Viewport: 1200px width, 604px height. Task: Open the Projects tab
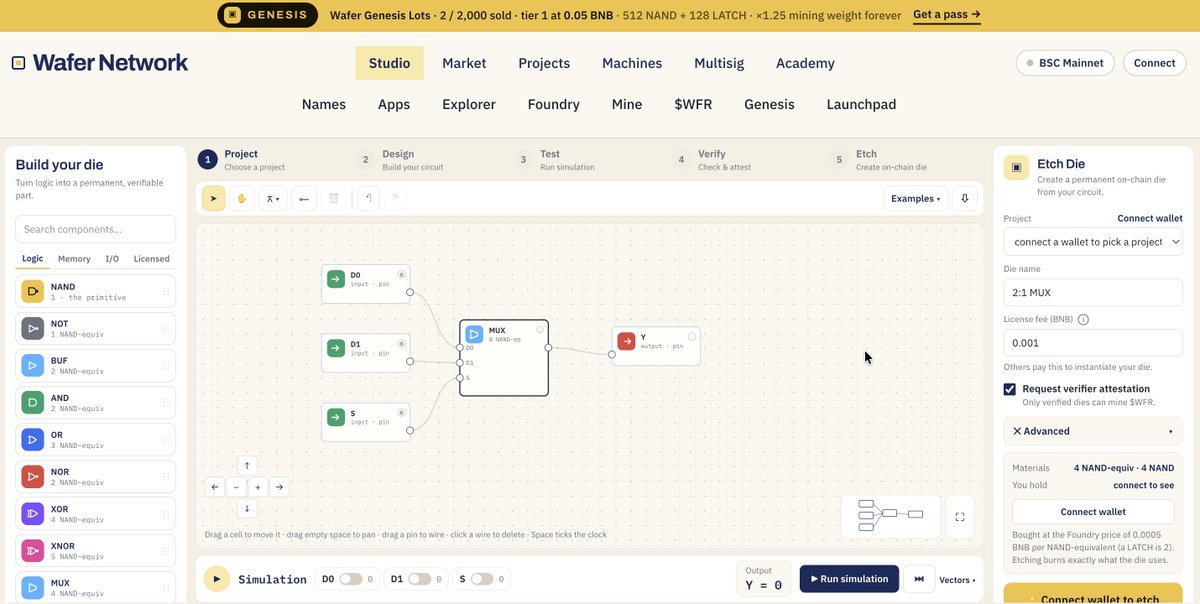[x=544, y=63]
